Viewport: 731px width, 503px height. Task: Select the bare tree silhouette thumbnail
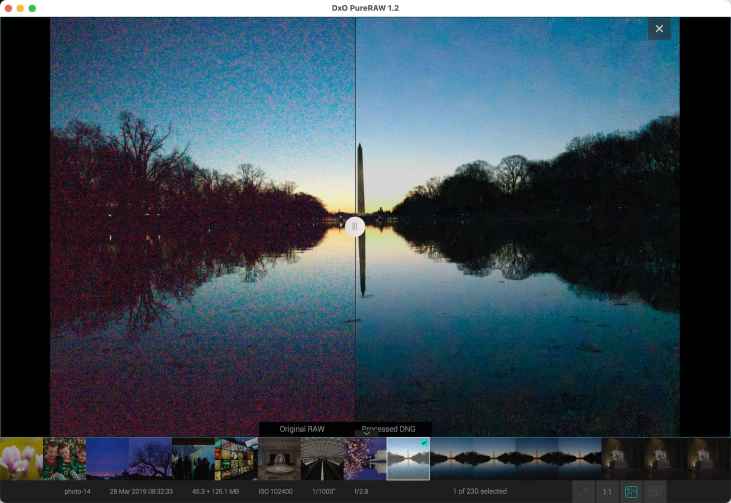[x=150, y=459]
